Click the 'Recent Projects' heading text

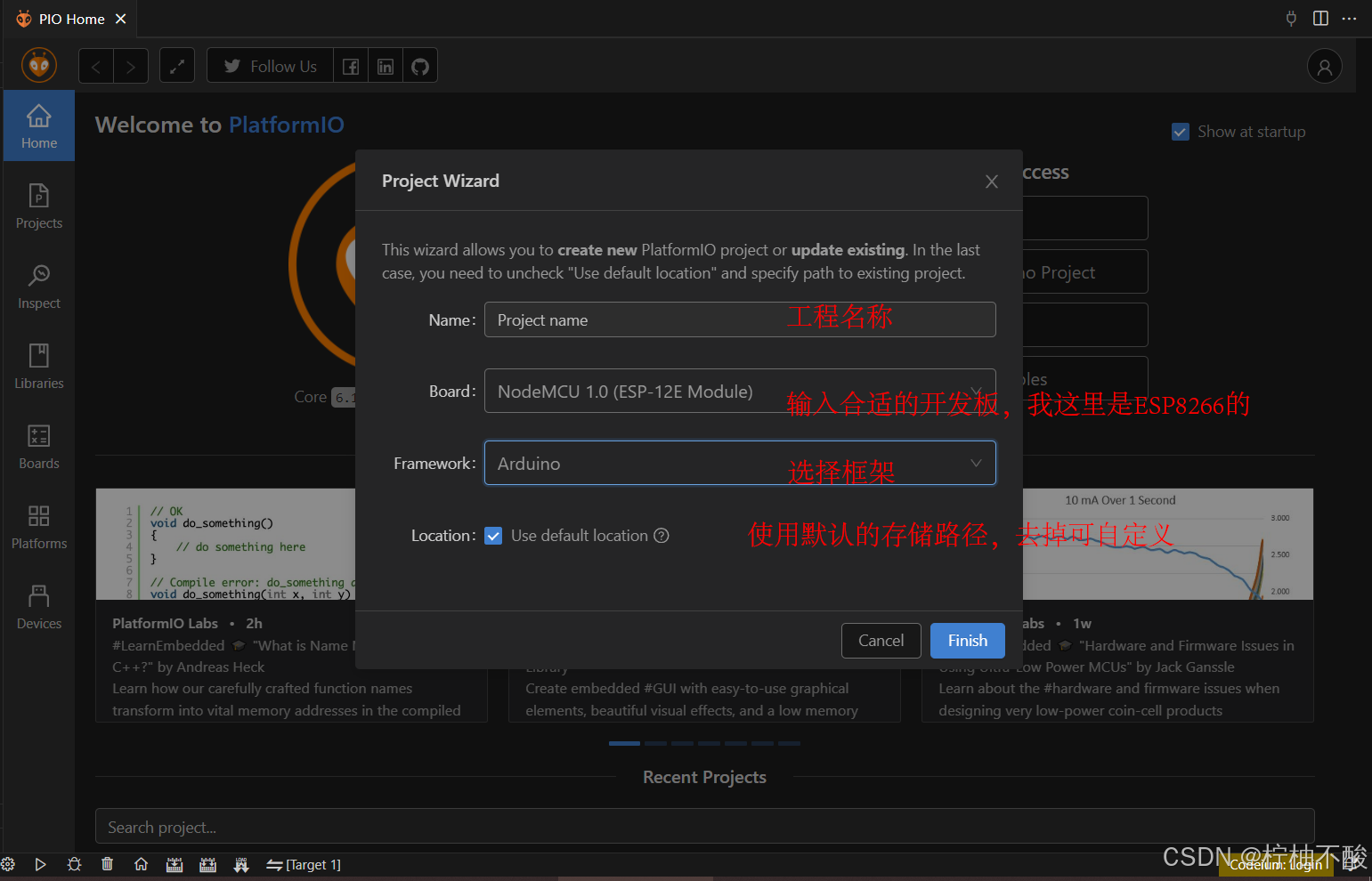pyautogui.click(x=704, y=777)
